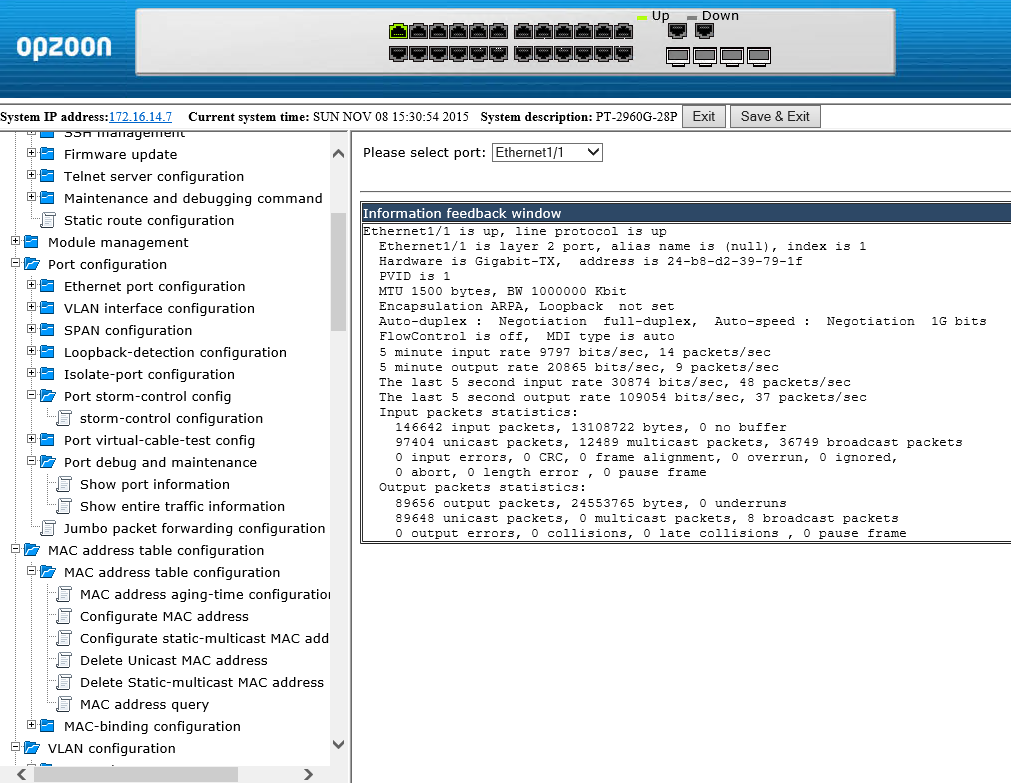Viewport: 1011px width, 783px height.
Task: Click the sidebar vertical scrollbar thumb
Action: pyautogui.click(x=339, y=272)
